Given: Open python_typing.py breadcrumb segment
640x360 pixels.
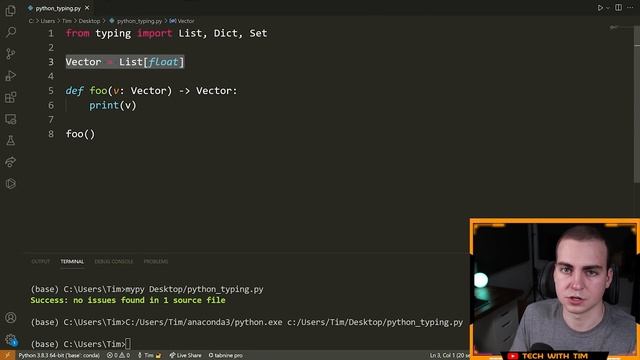Looking at the screenshot, I should [136, 21].
